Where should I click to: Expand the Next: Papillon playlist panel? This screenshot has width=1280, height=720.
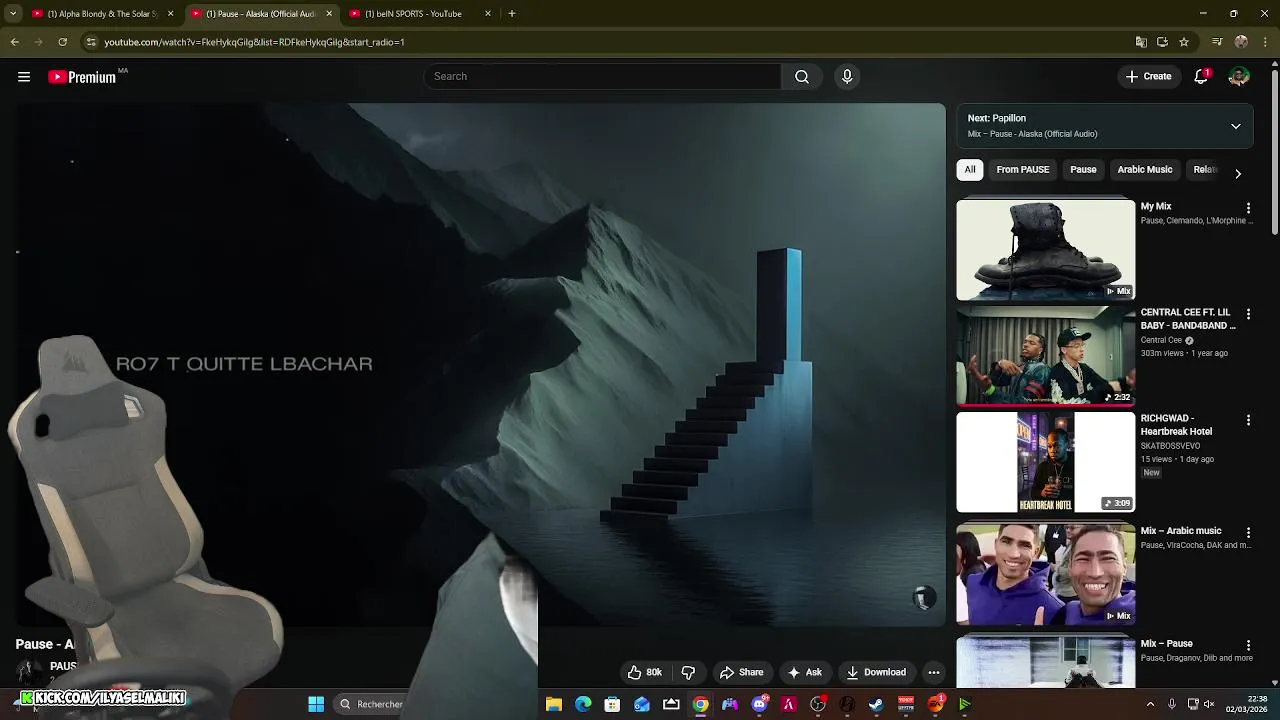click(x=1236, y=126)
